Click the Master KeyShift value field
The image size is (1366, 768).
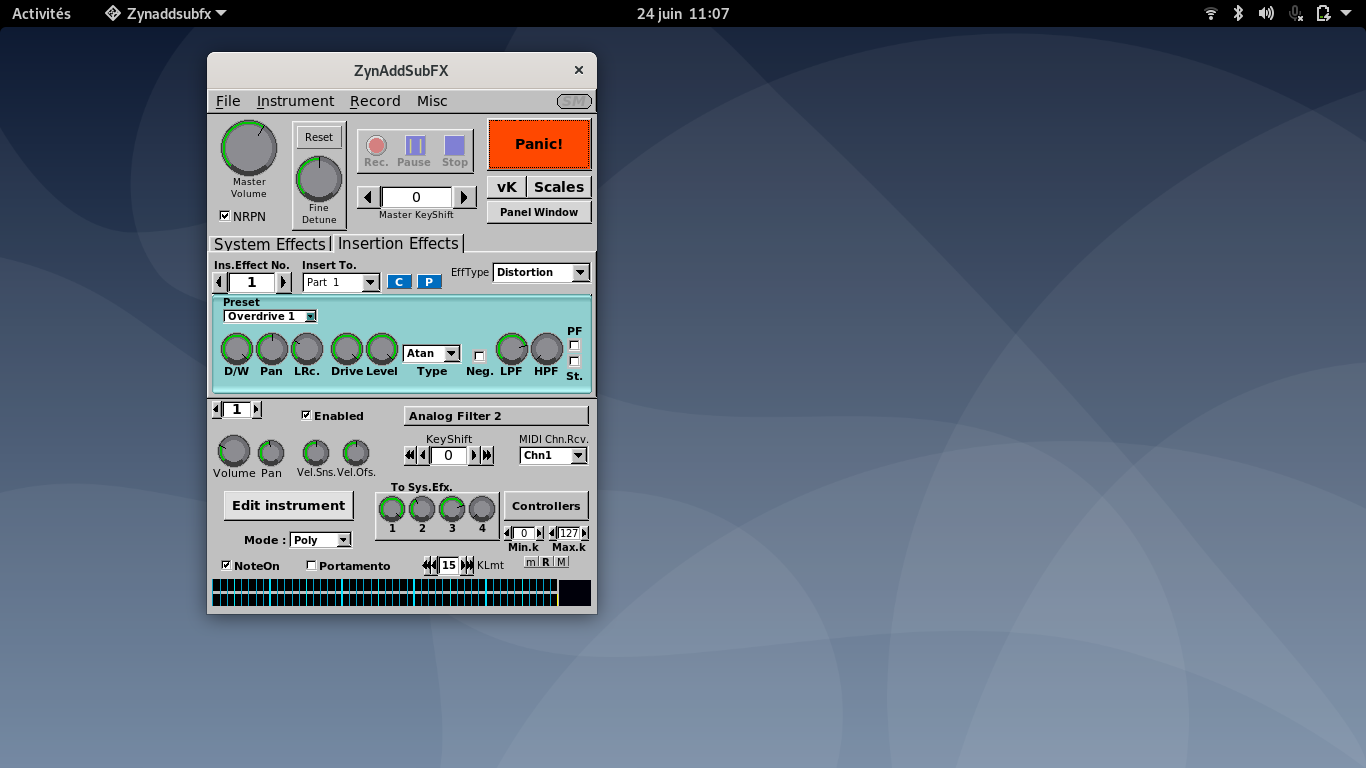point(416,197)
